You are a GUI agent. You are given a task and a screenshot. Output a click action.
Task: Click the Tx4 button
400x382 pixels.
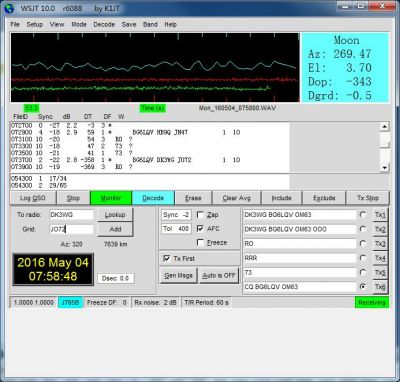[x=380, y=258]
